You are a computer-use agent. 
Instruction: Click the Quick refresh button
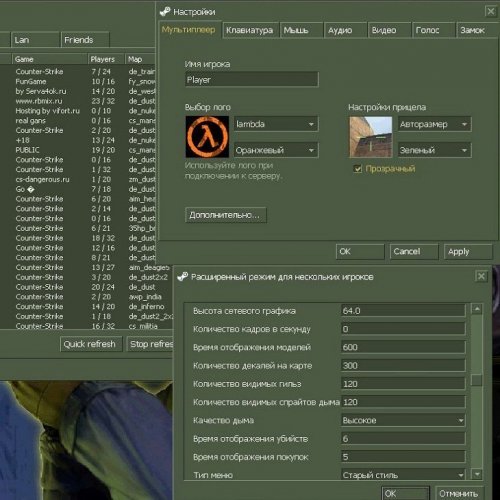pyautogui.click(x=91, y=344)
